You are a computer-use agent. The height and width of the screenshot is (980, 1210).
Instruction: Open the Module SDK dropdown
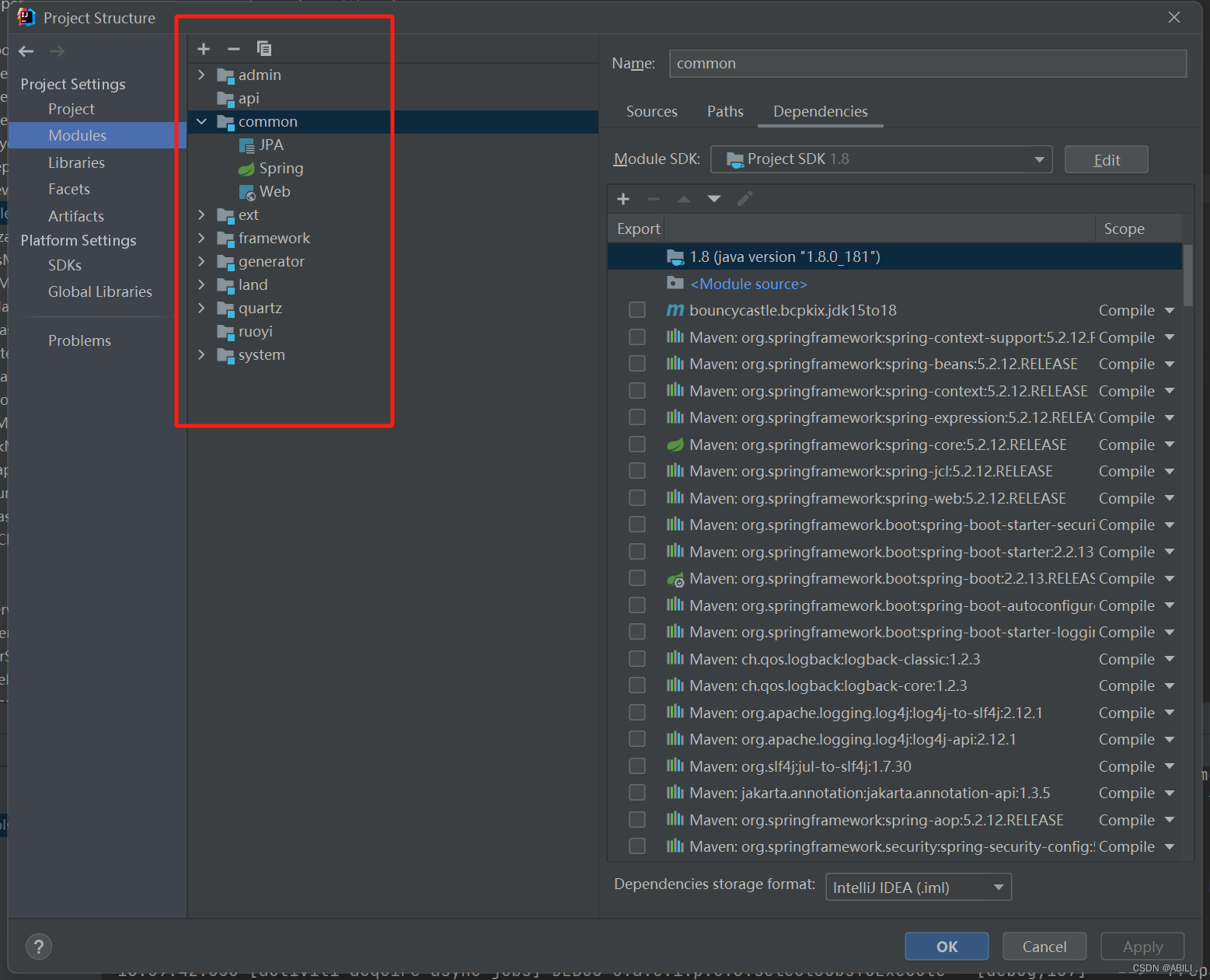click(1040, 159)
